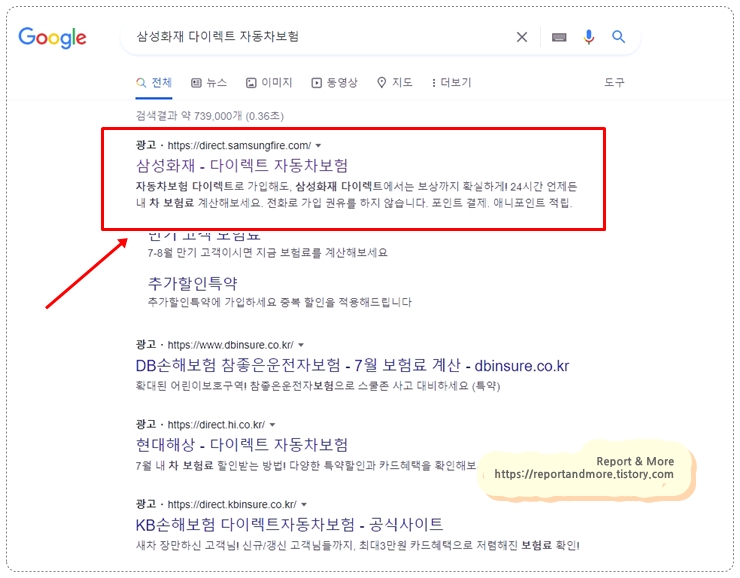The height and width of the screenshot is (578, 740).
Task: Select the 전체 tab
Action: [x=154, y=83]
